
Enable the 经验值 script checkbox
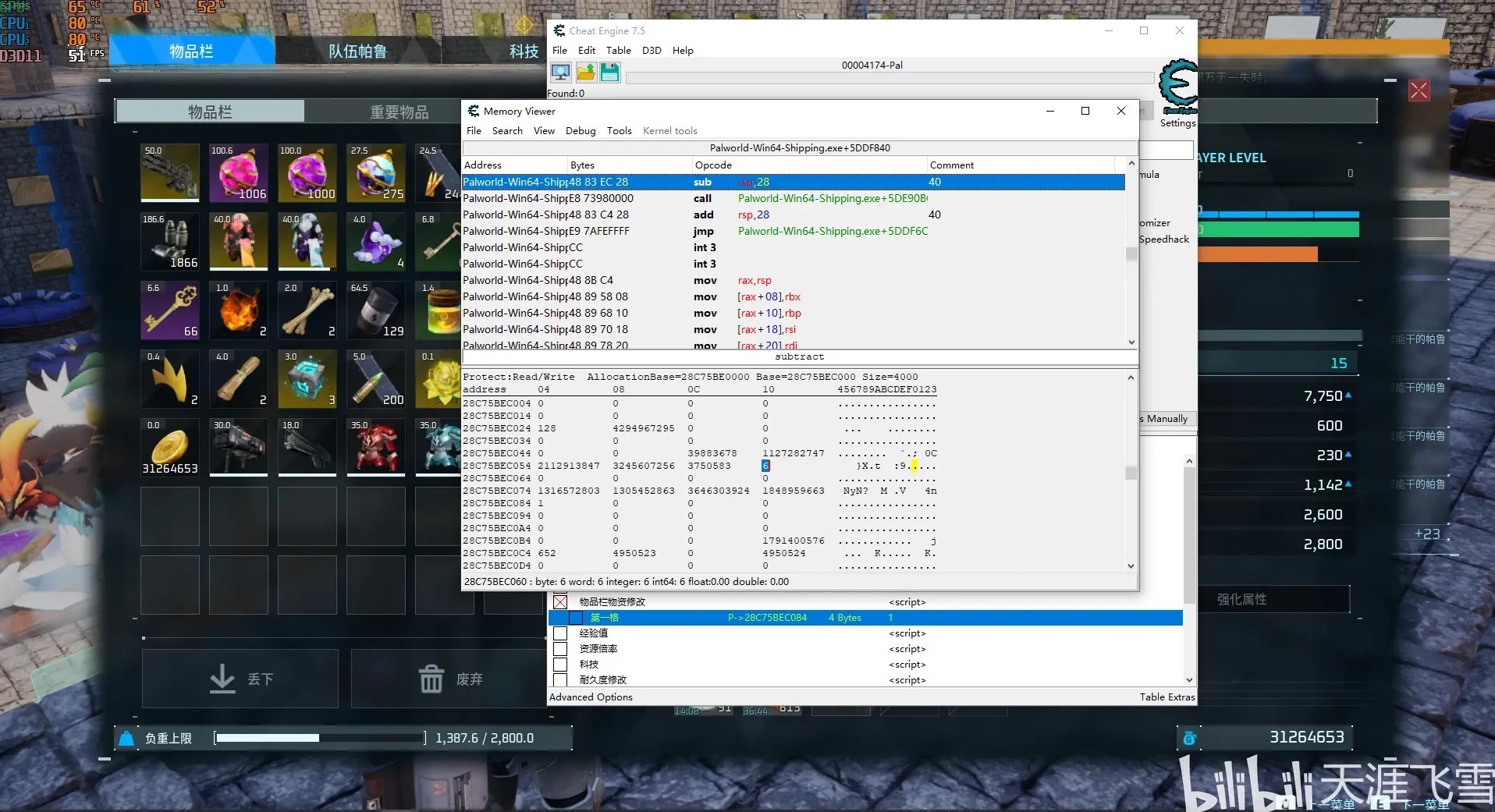pyautogui.click(x=560, y=633)
